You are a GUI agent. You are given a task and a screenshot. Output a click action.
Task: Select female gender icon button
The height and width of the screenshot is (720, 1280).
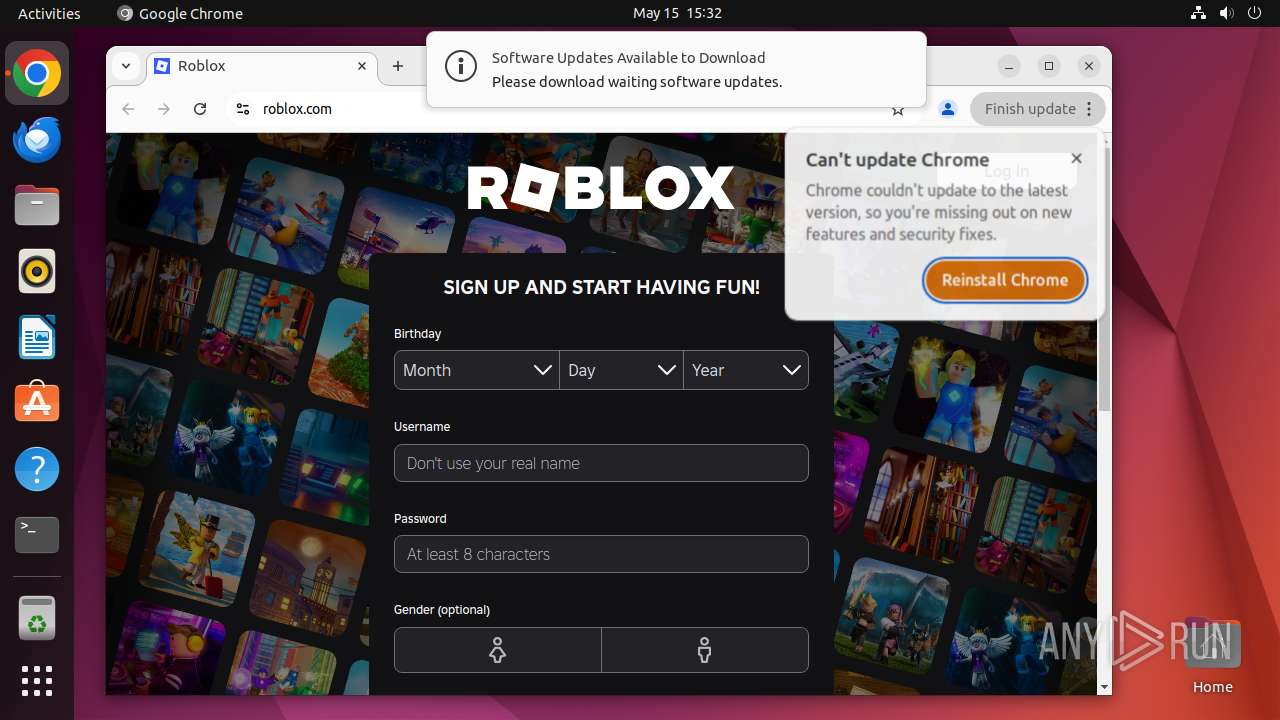click(498, 650)
